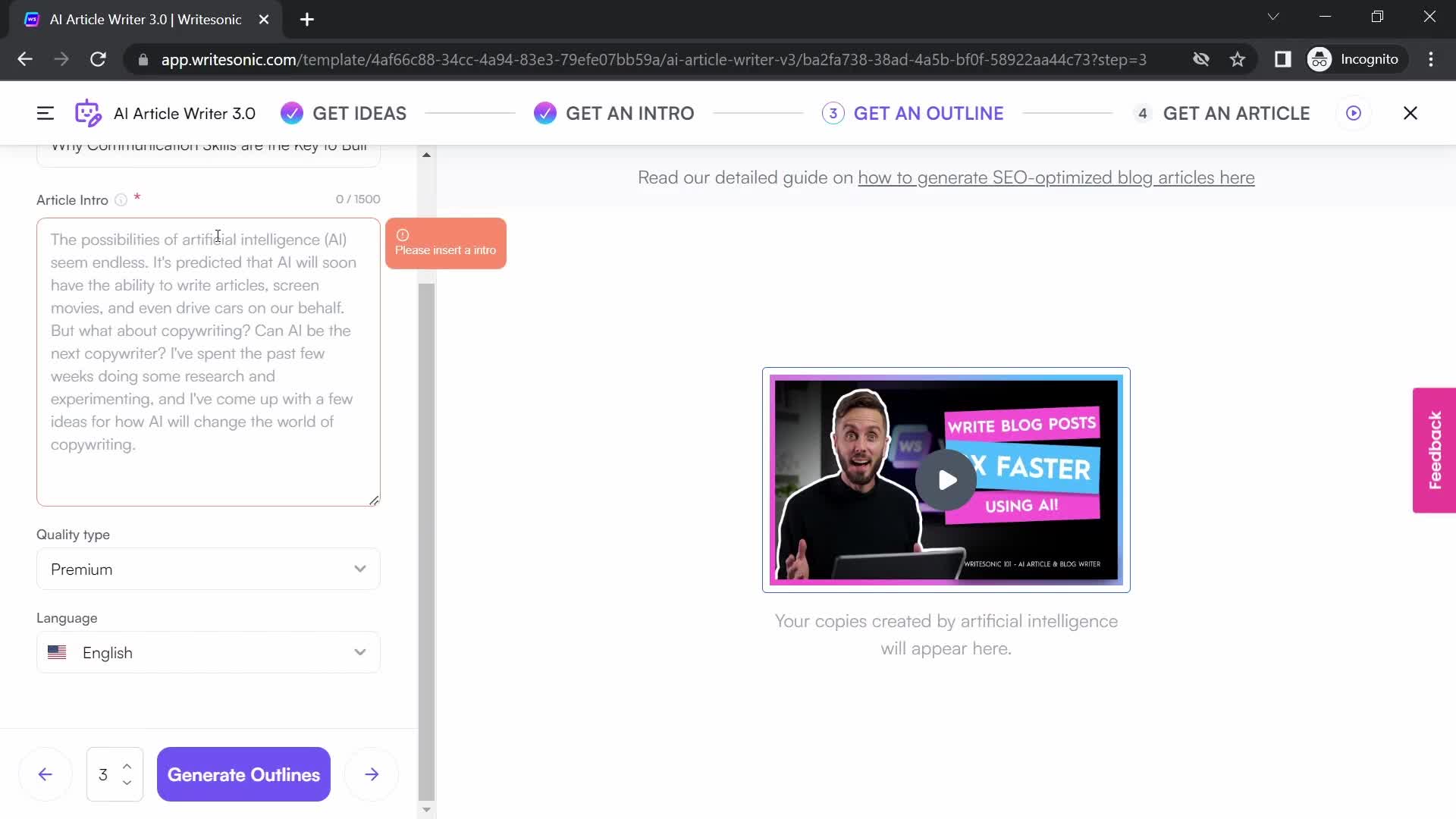Expand the Language dropdown

[359, 652]
